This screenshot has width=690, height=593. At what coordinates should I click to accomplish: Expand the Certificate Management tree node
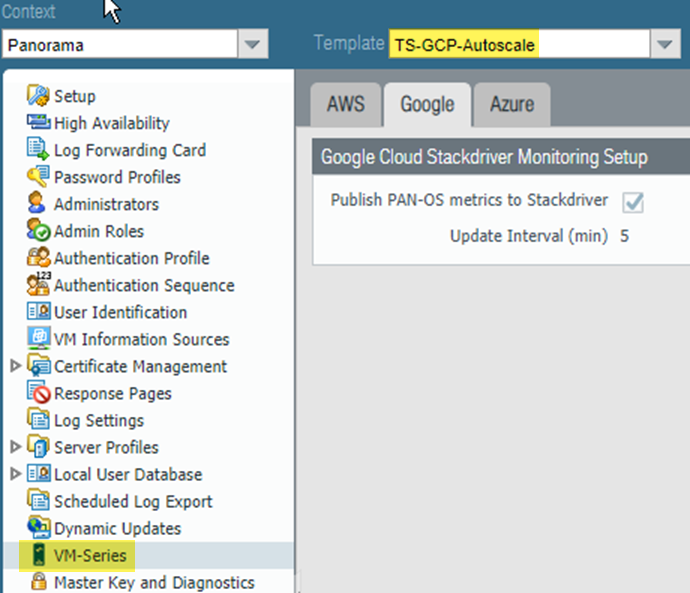pyautogui.click(x=15, y=366)
